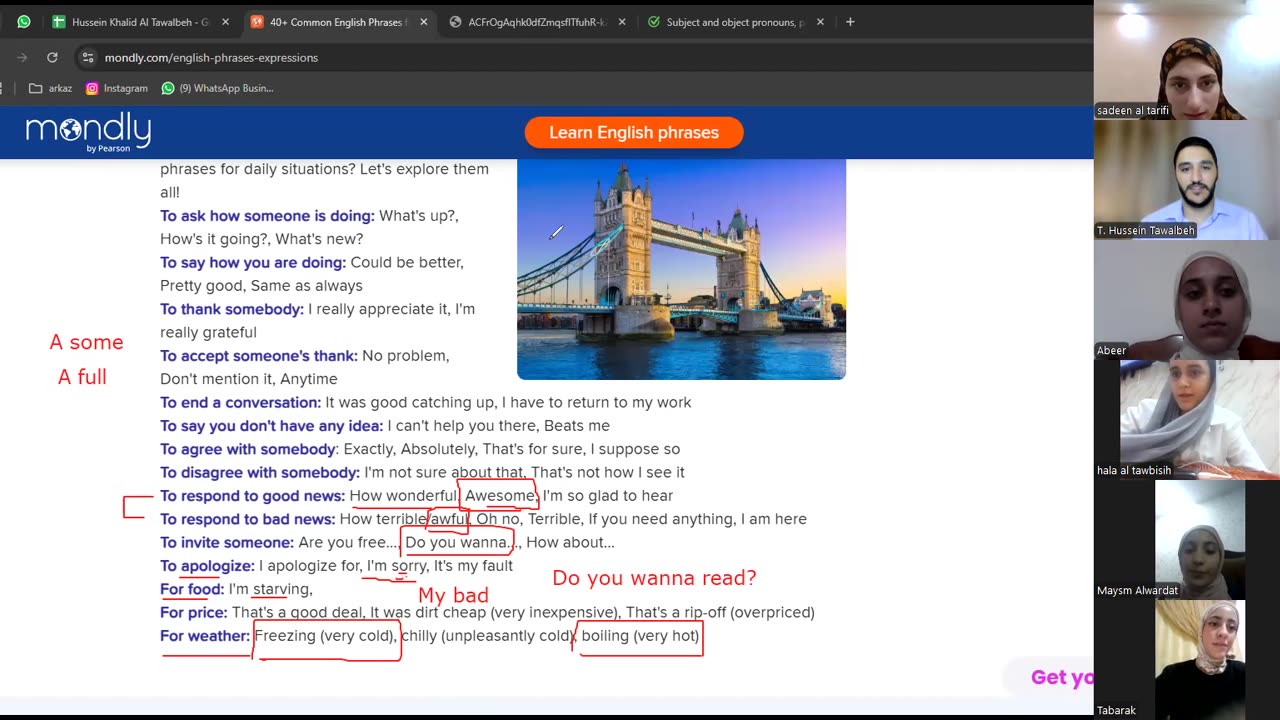Viewport: 1280px width, 720px height.
Task: Click the phrase 'Beats me'
Action: tap(577, 426)
